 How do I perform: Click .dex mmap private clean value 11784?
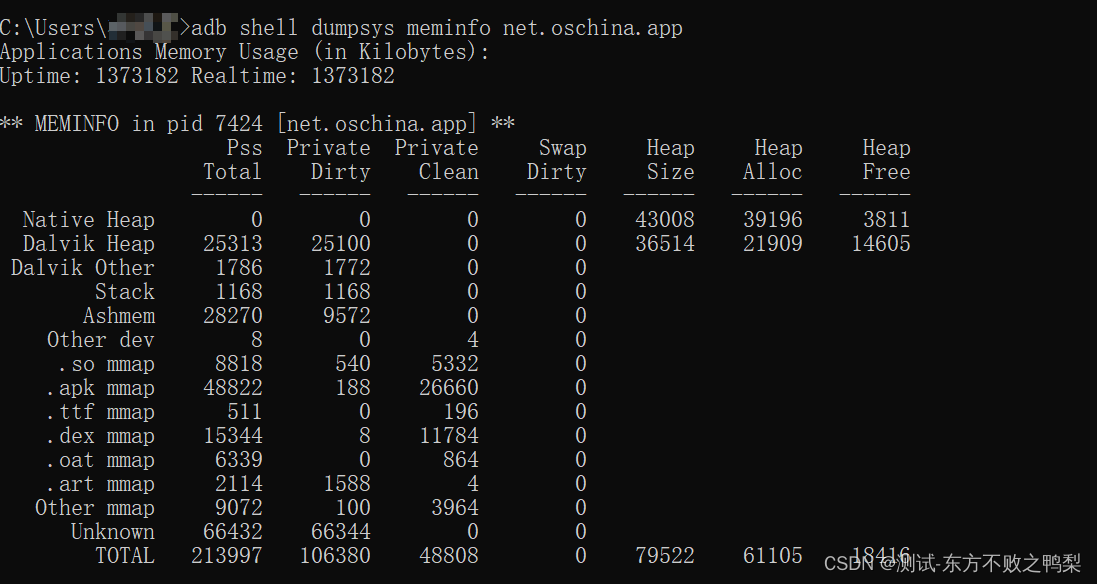pos(449,436)
